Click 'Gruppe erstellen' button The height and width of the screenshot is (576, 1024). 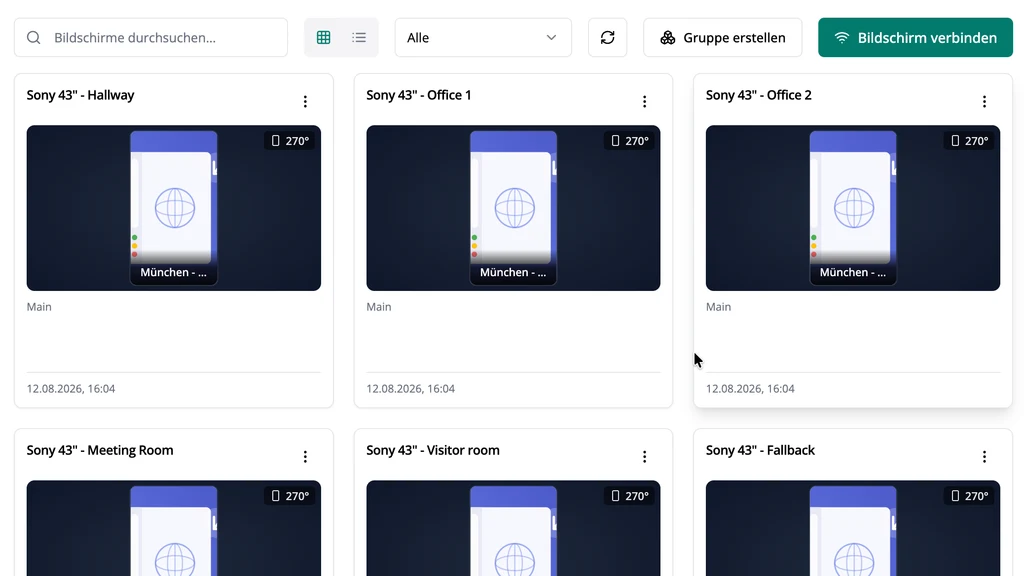point(722,37)
